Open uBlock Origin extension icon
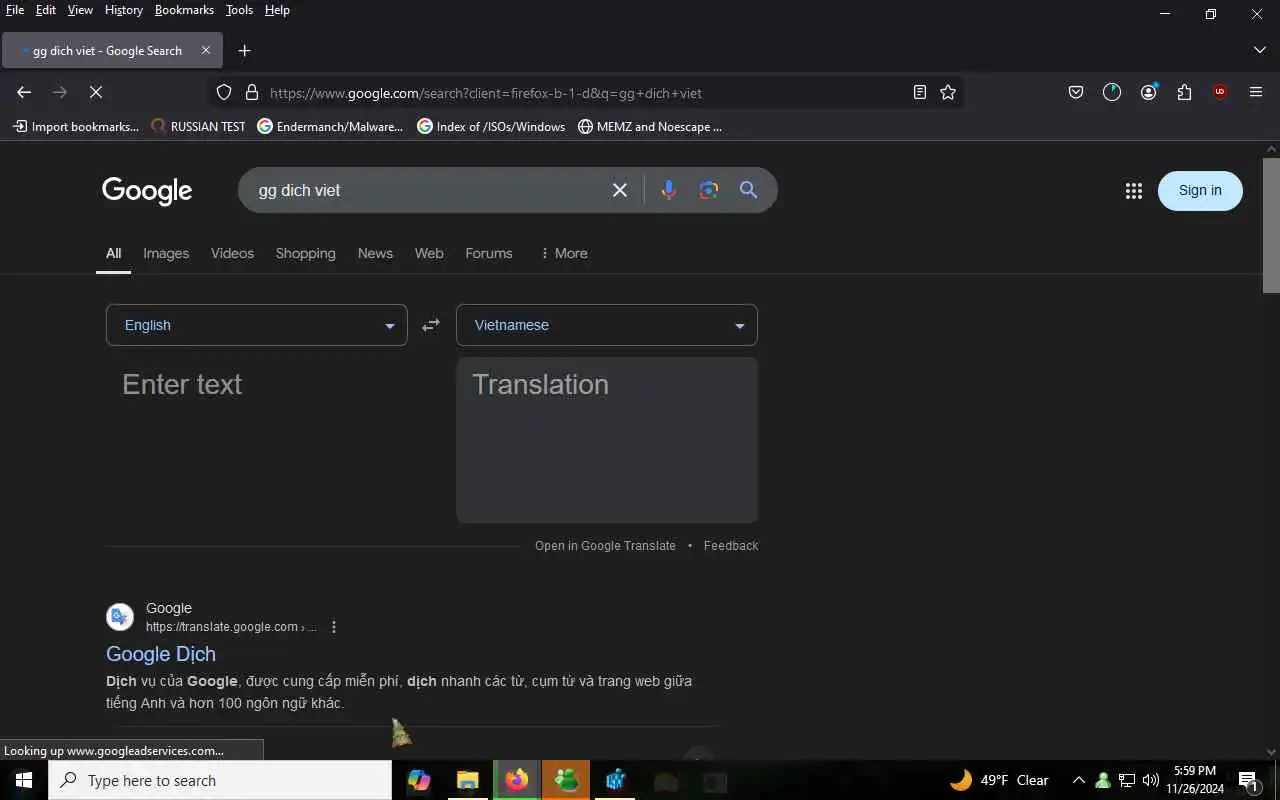The width and height of the screenshot is (1280, 800). pyautogui.click(x=1220, y=92)
